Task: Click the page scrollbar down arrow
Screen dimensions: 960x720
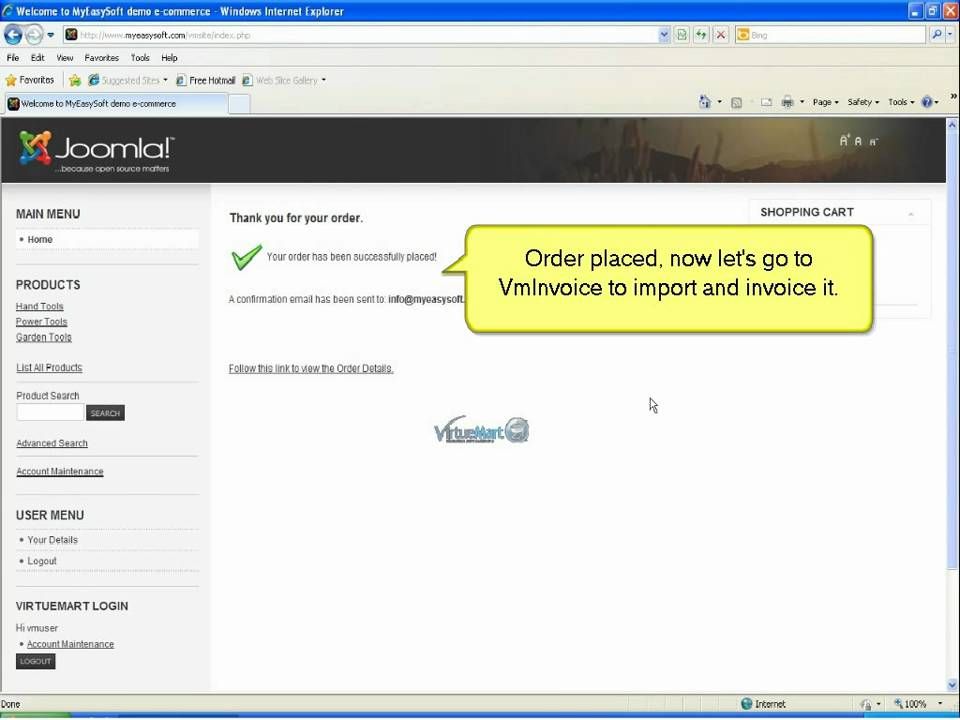Action: tap(953, 685)
